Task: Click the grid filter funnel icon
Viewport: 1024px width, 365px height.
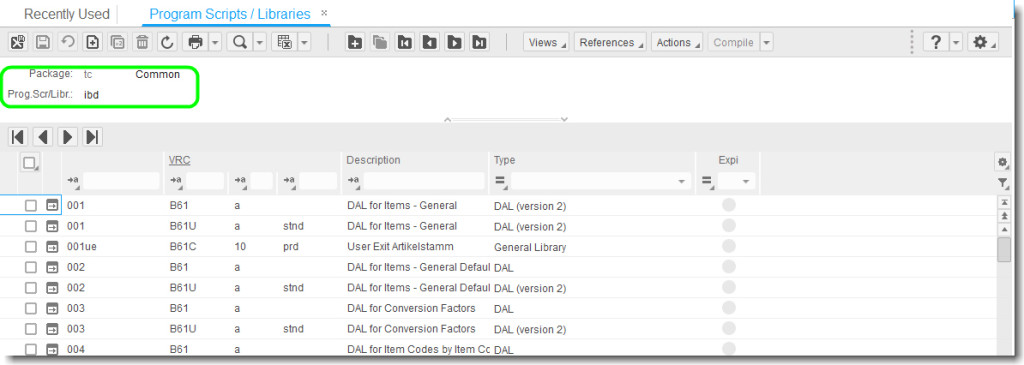Action: click(x=1003, y=183)
